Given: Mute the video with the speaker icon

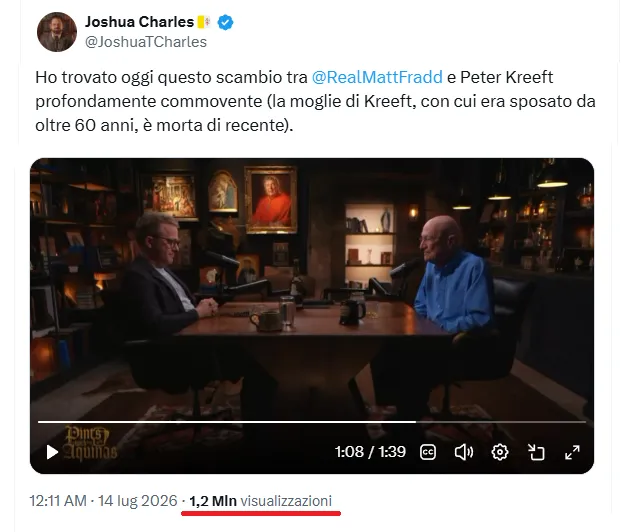Looking at the screenshot, I should (x=464, y=452).
